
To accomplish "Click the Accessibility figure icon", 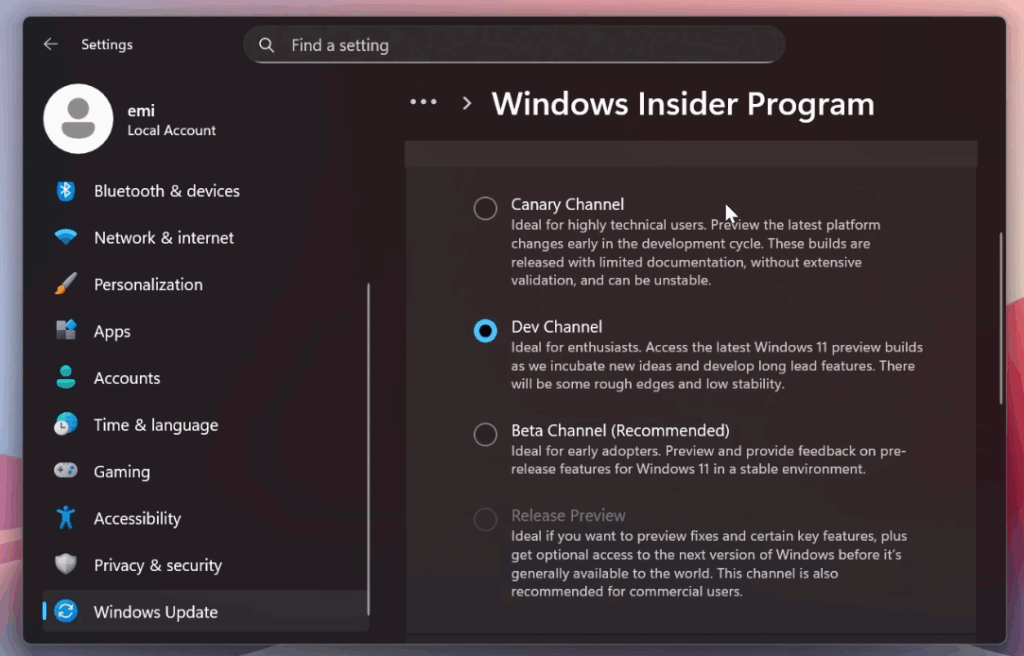I will click(x=66, y=518).
